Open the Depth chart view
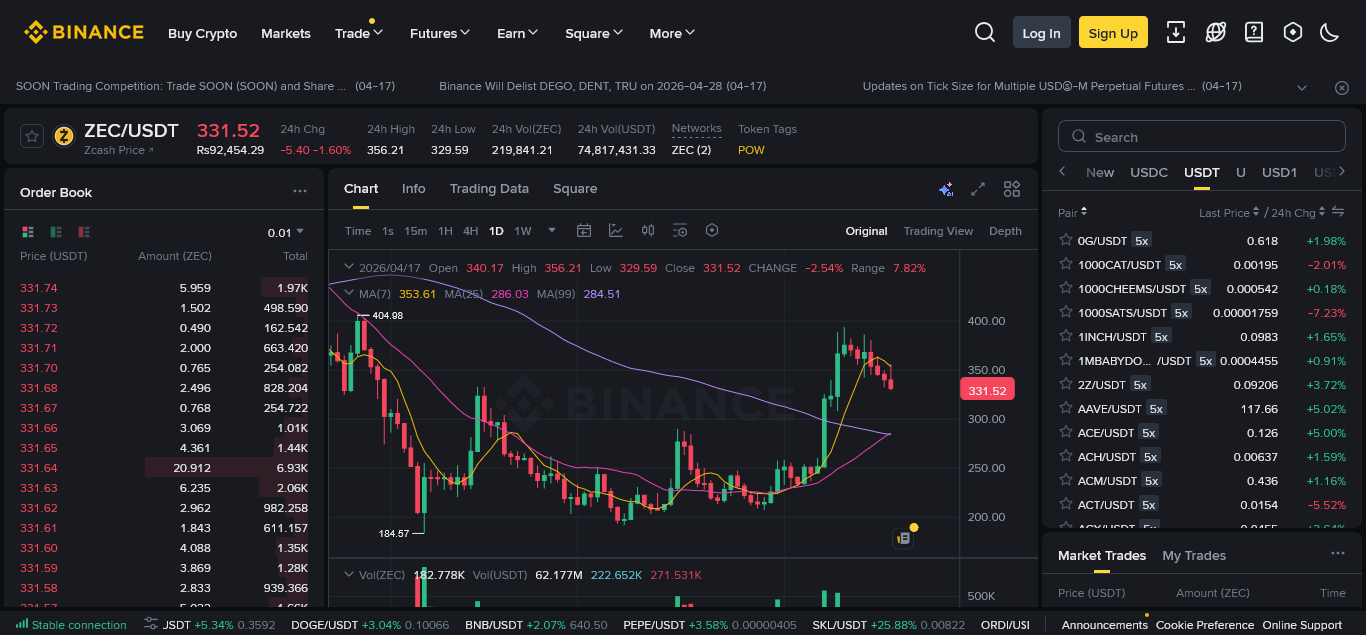Image resolution: width=1366 pixels, height=635 pixels. tap(1005, 231)
